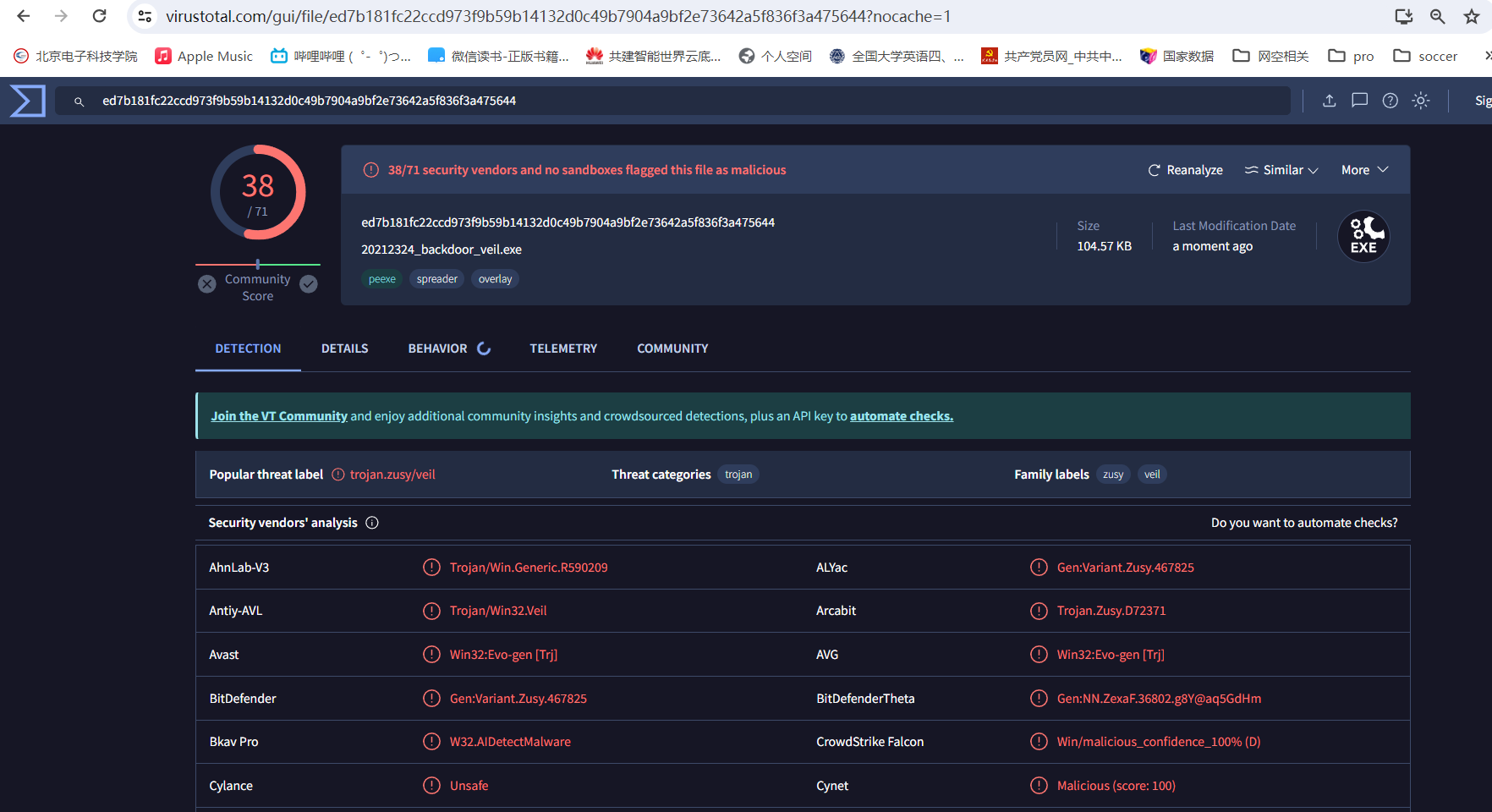Open the upload file icon
This screenshot has width=1492, height=812.
tap(1330, 101)
